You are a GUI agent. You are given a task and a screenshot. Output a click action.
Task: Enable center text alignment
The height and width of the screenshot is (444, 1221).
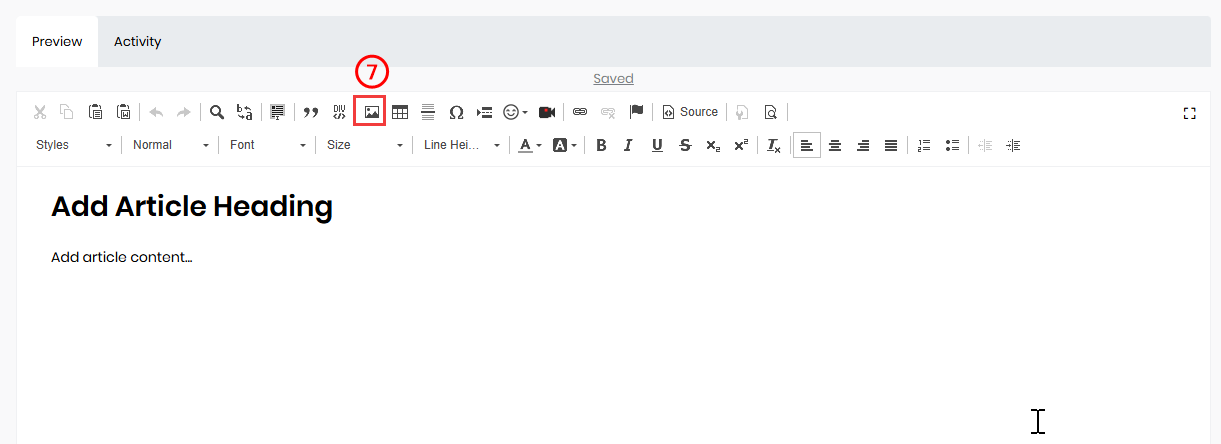(x=835, y=145)
